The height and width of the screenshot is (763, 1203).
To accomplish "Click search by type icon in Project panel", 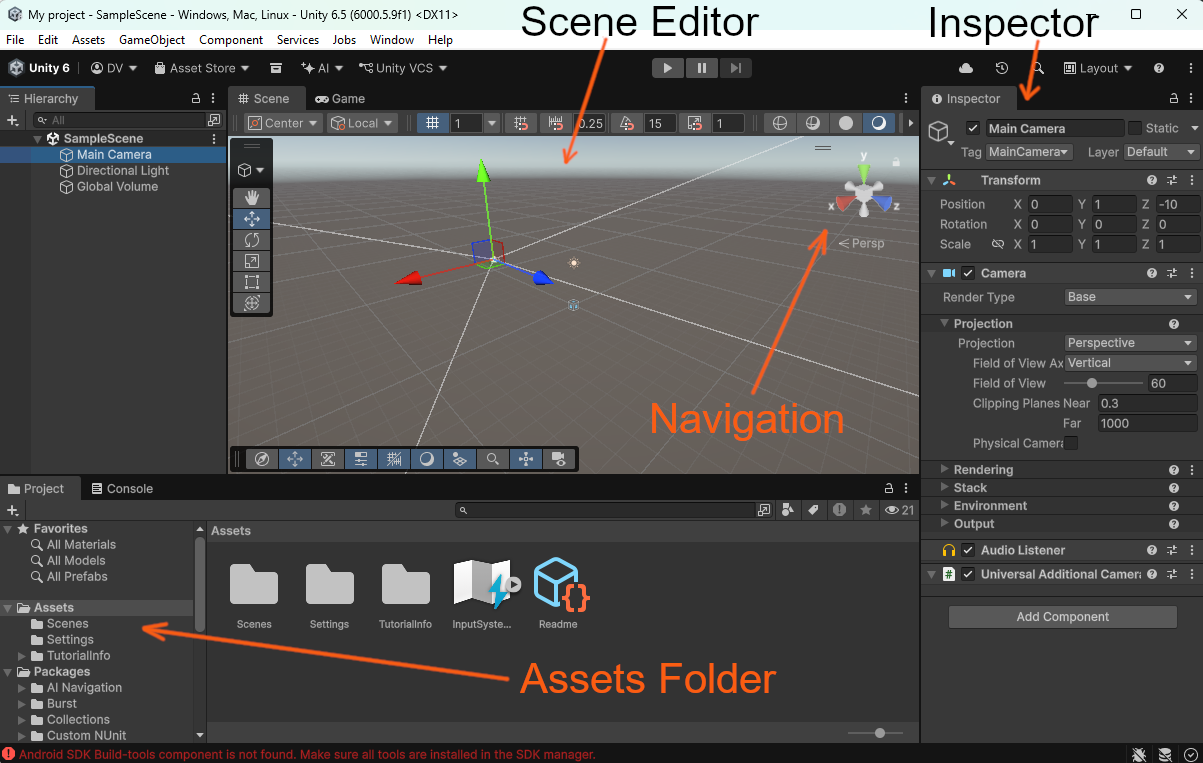I will point(788,510).
